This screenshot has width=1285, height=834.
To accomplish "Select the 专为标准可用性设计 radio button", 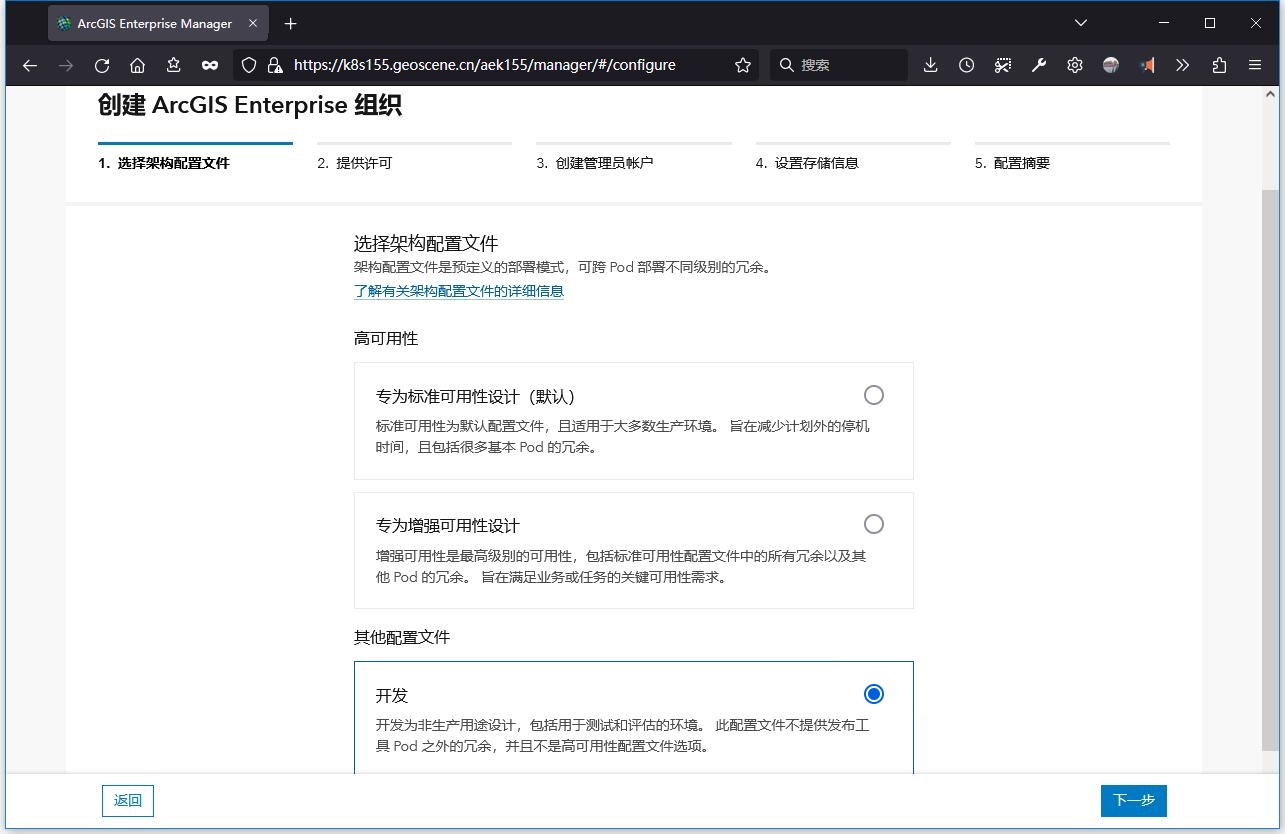I will (x=874, y=395).
